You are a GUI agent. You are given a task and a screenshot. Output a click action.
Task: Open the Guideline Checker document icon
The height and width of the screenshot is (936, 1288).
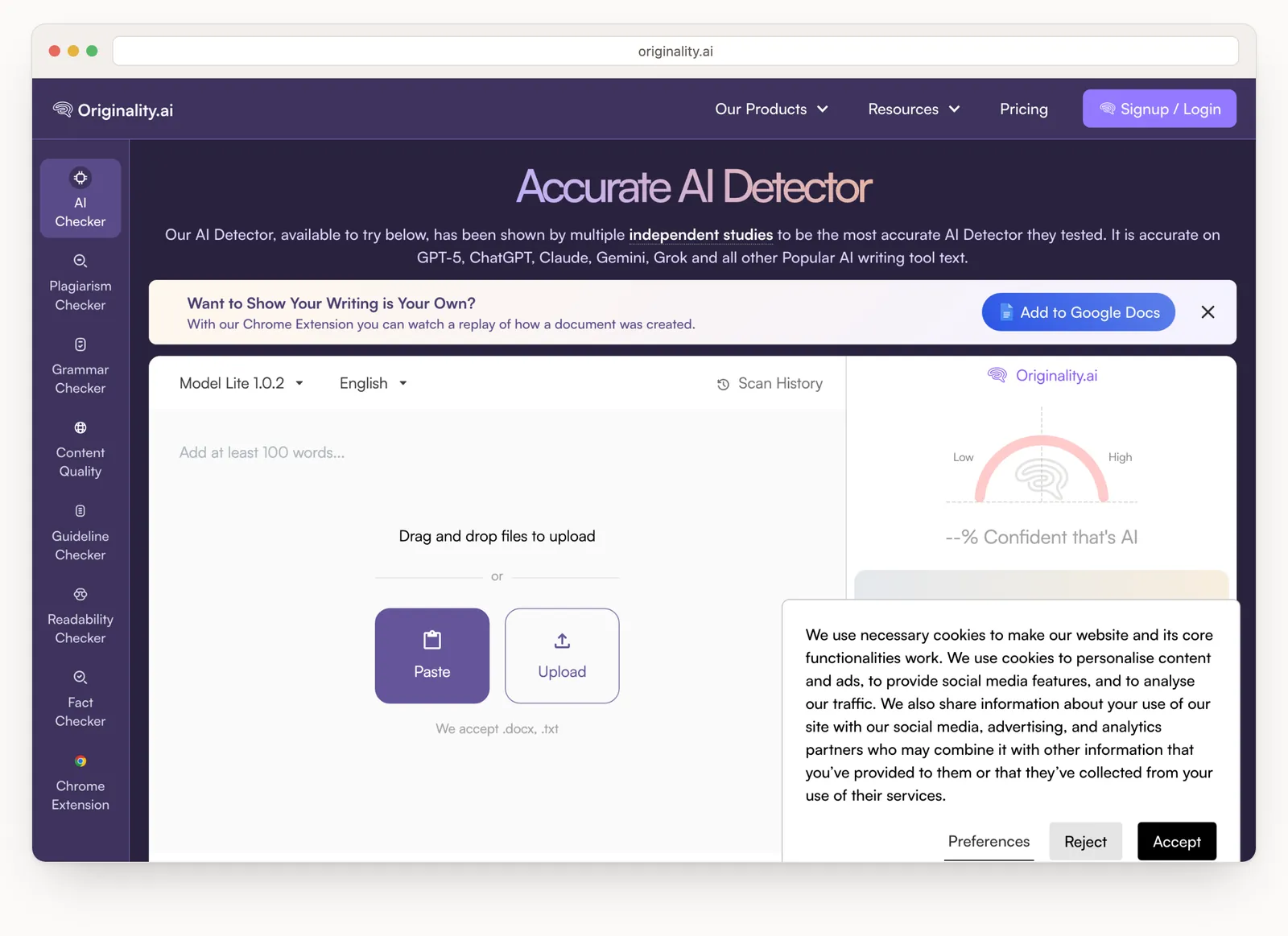(x=80, y=511)
